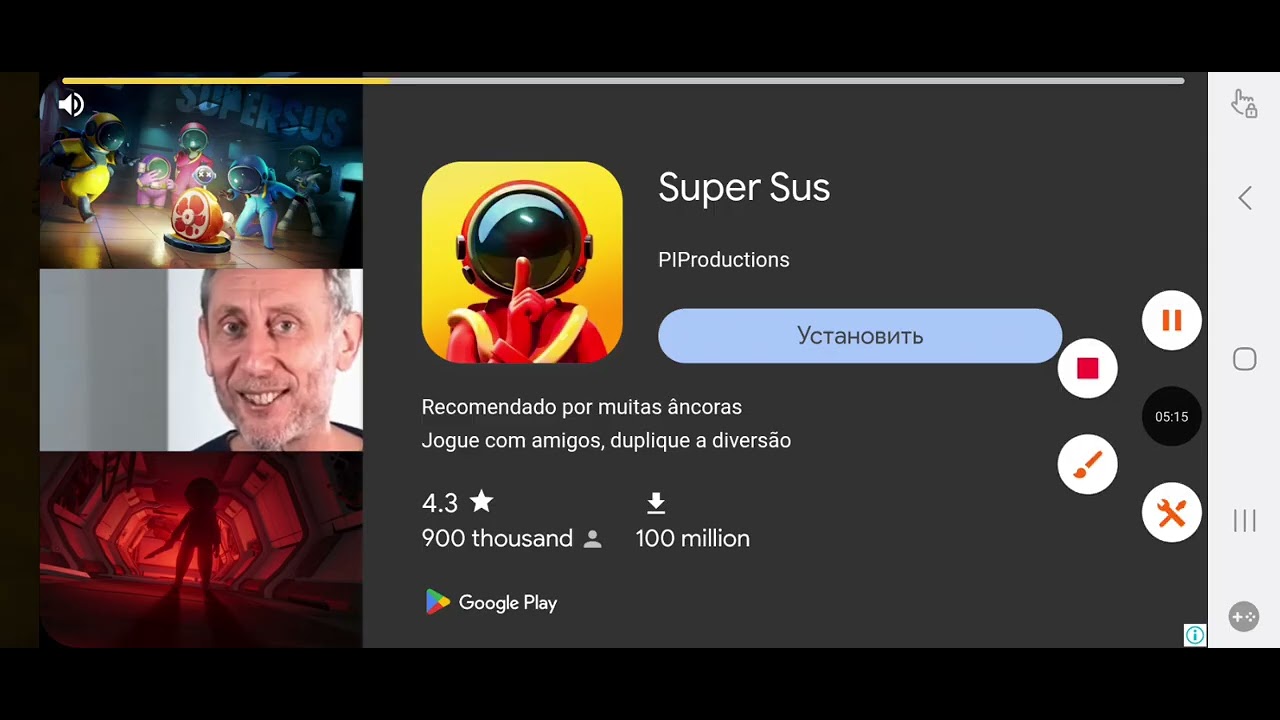Open the Super Sus app icon
The width and height of the screenshot is (1280, 720).
pos(522,262)
